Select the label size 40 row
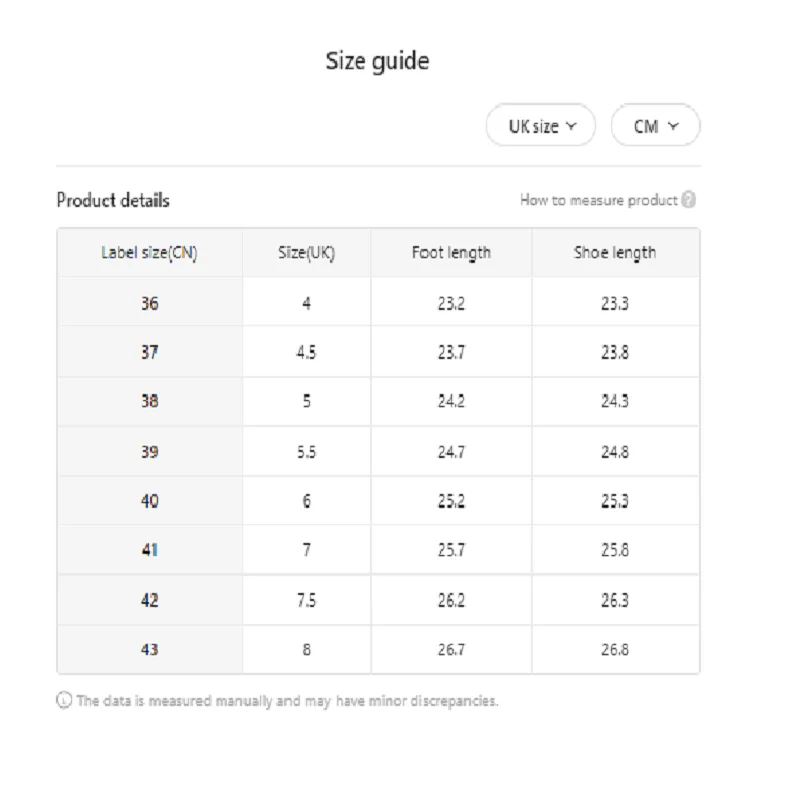The height and width of the screenshot is (800, 800). (x=378, y=501)
